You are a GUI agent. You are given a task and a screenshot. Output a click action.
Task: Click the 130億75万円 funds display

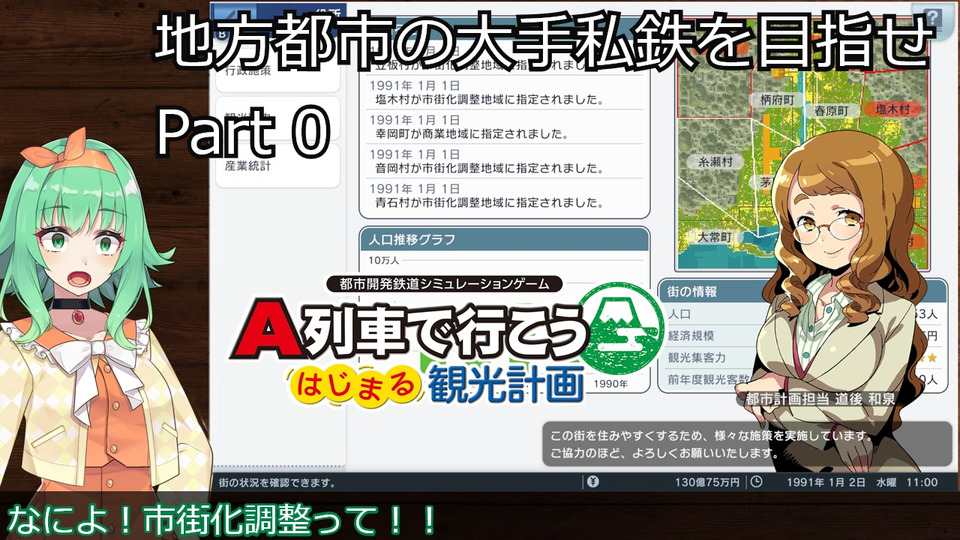pos(707,482)
